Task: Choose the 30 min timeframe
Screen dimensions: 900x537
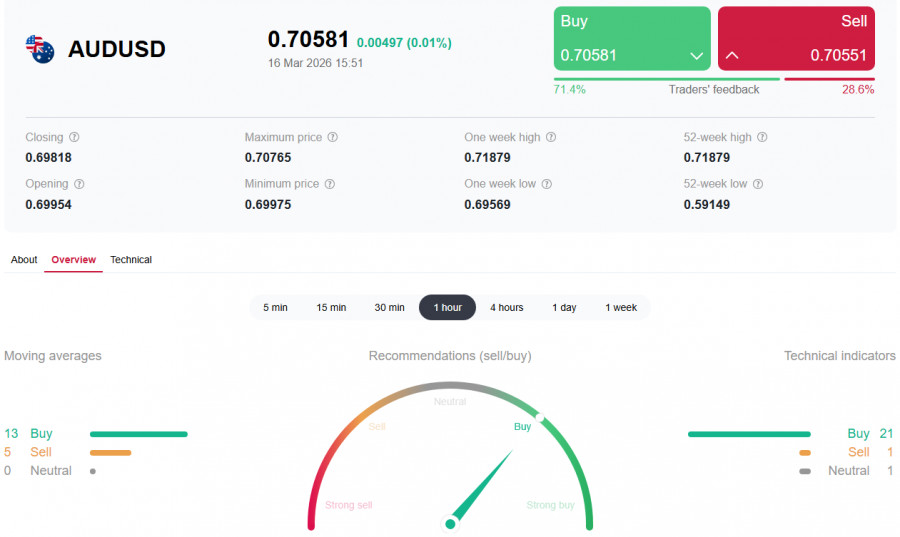Action: pyautogui.click(x=389, y=308)
